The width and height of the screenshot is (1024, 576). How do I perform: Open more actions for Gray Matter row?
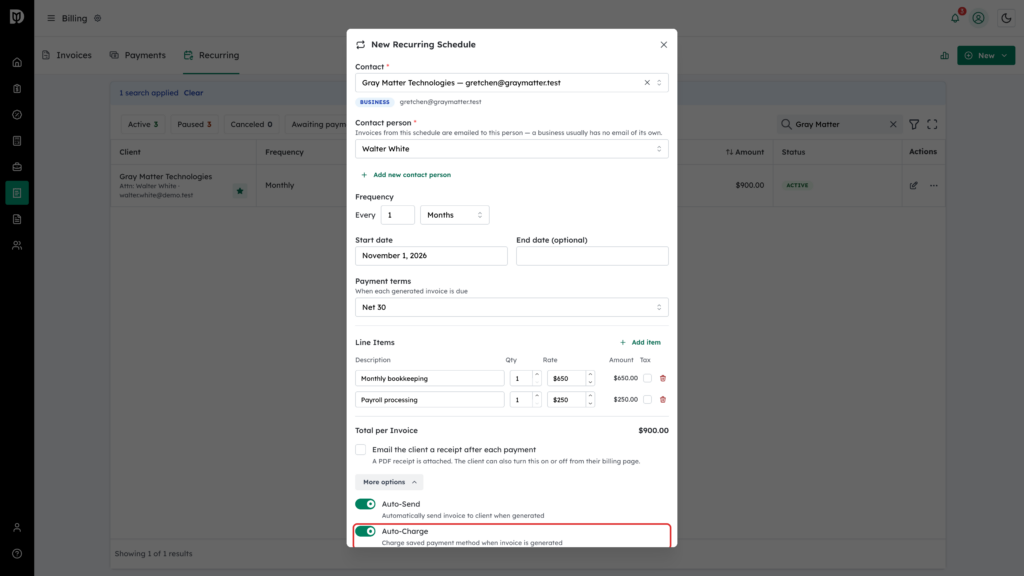pyautogui.click(x=934, y=185)
